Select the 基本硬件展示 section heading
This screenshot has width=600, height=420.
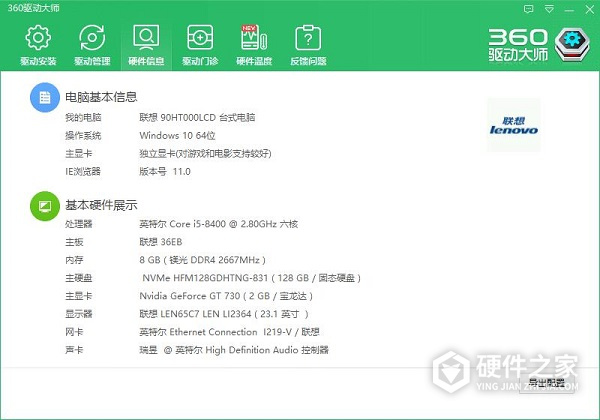(101, 205)
